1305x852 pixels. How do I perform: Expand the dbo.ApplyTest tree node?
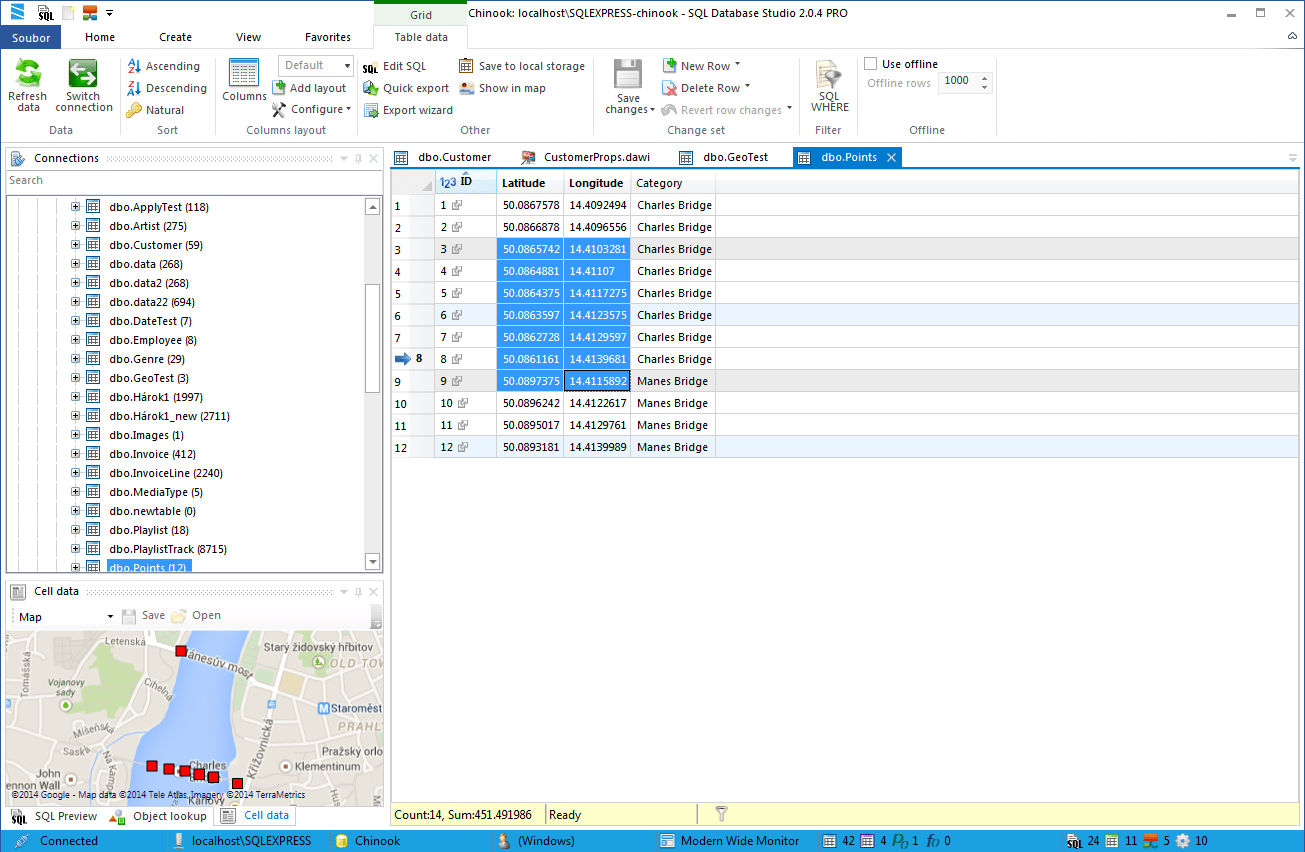[x=75, y=207]
